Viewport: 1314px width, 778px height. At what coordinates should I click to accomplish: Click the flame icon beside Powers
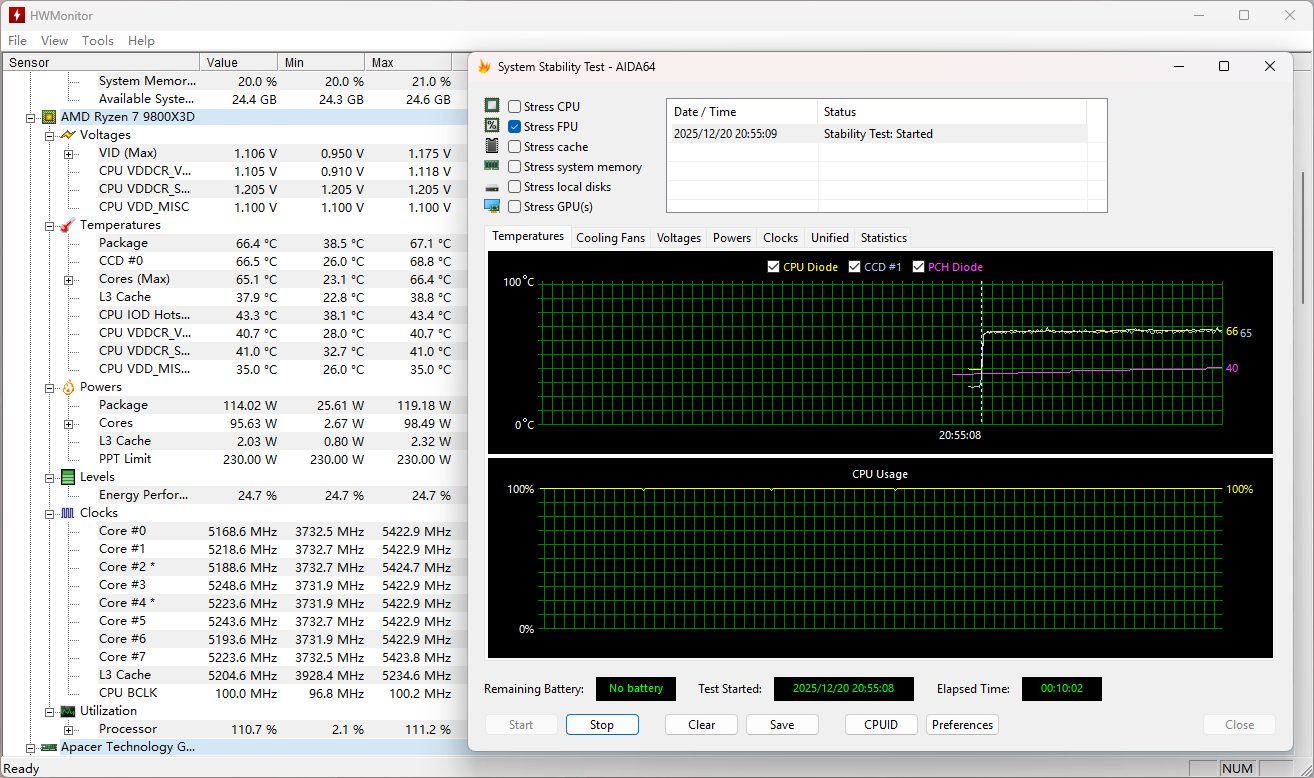(67, 387)
